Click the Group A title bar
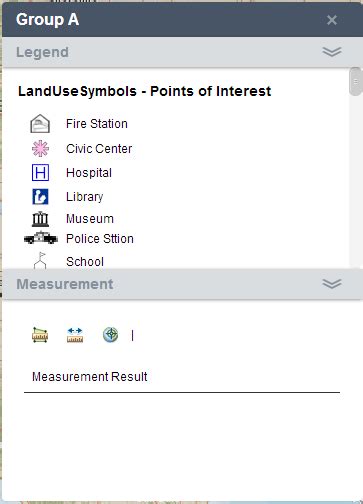Viewport: 363px width, 504px height. [181, 20]
